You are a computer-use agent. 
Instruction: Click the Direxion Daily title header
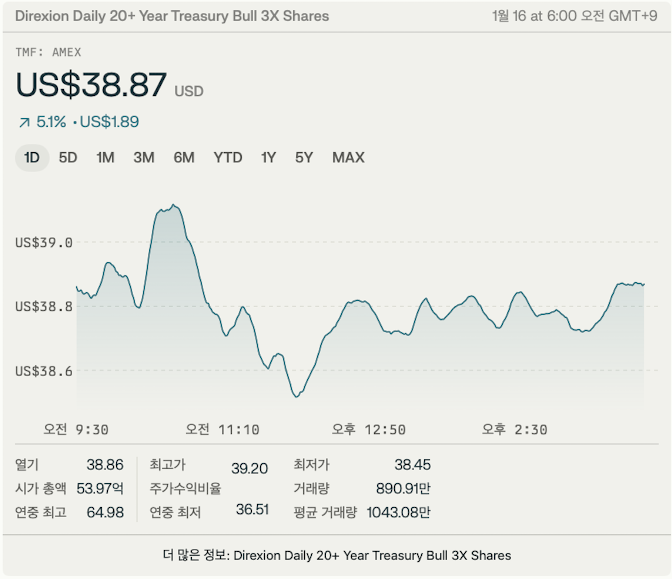click(172, 16)
